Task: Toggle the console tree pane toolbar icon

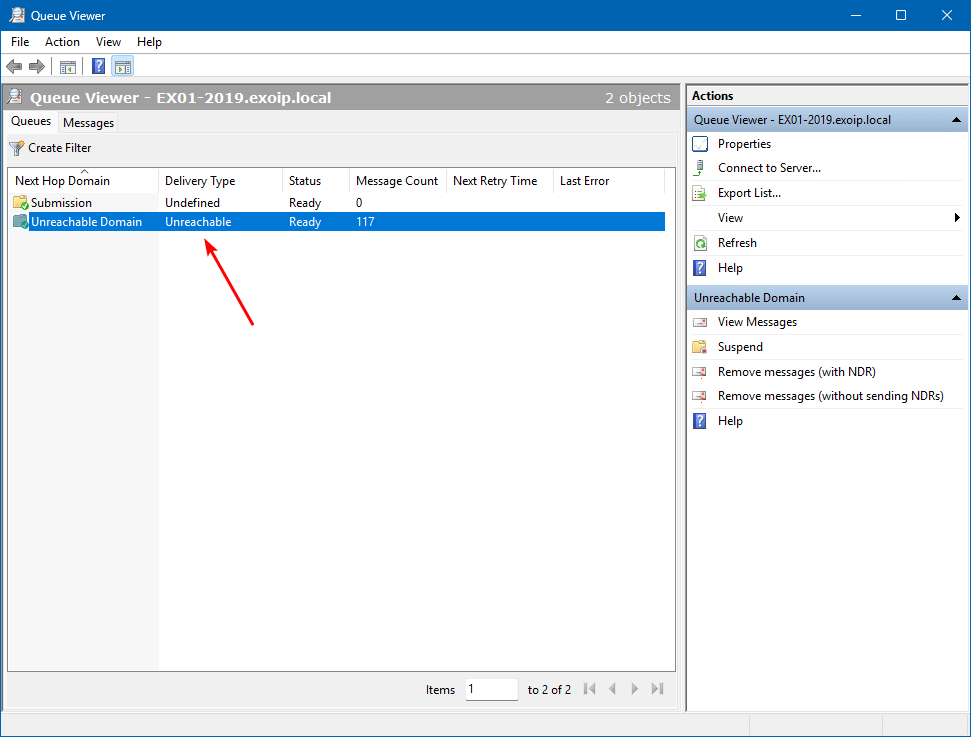Action: 67,67
